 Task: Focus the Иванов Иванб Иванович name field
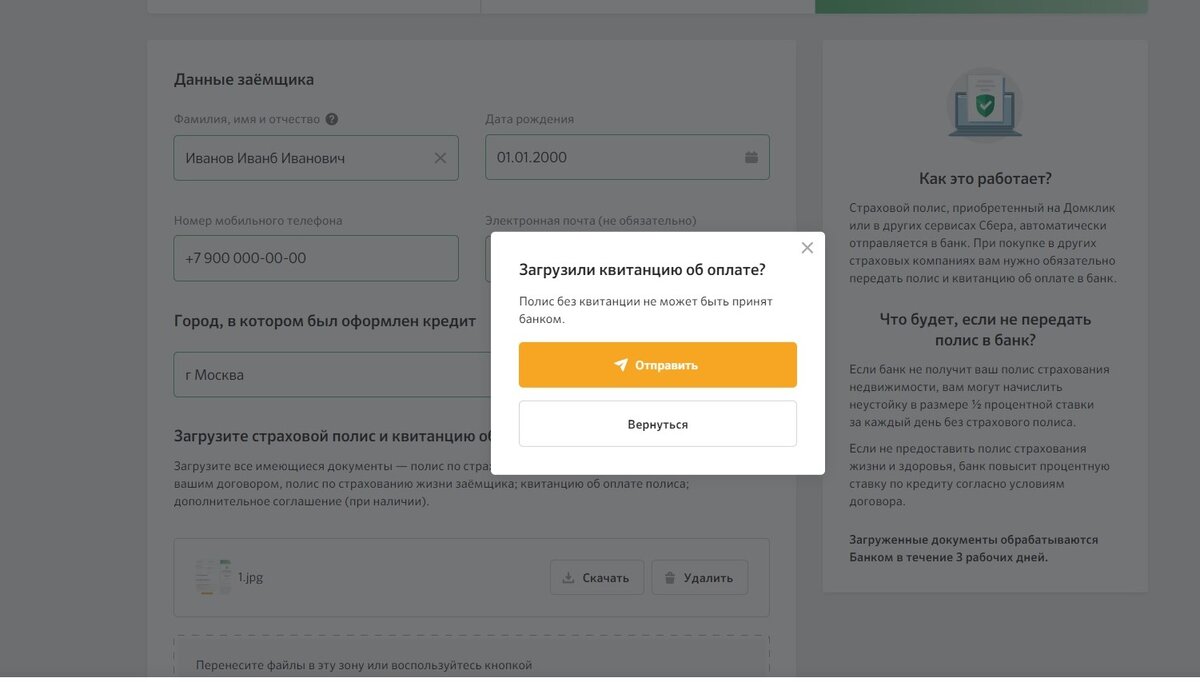316,158
